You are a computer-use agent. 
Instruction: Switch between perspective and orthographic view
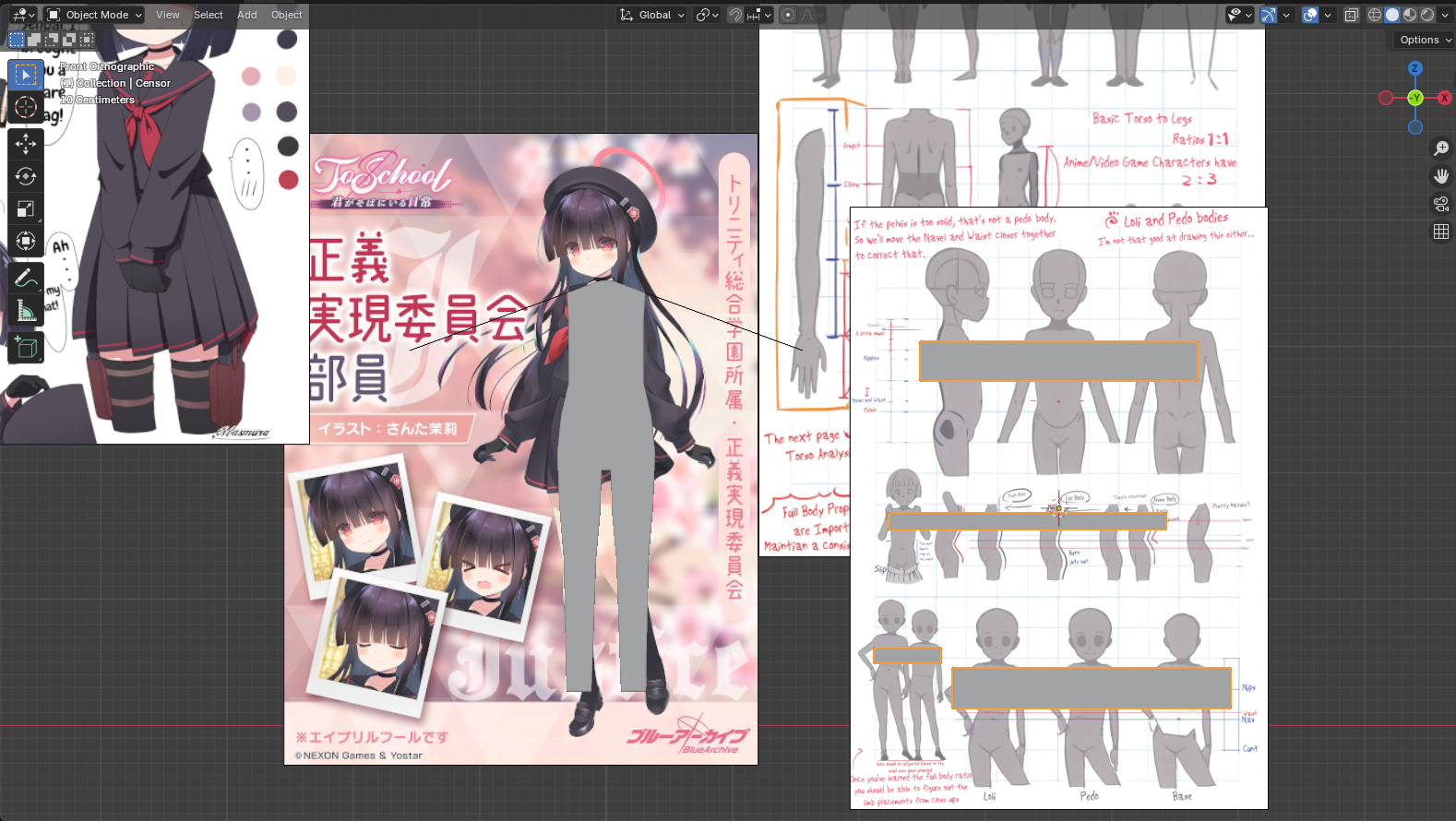pos(1441,232)
